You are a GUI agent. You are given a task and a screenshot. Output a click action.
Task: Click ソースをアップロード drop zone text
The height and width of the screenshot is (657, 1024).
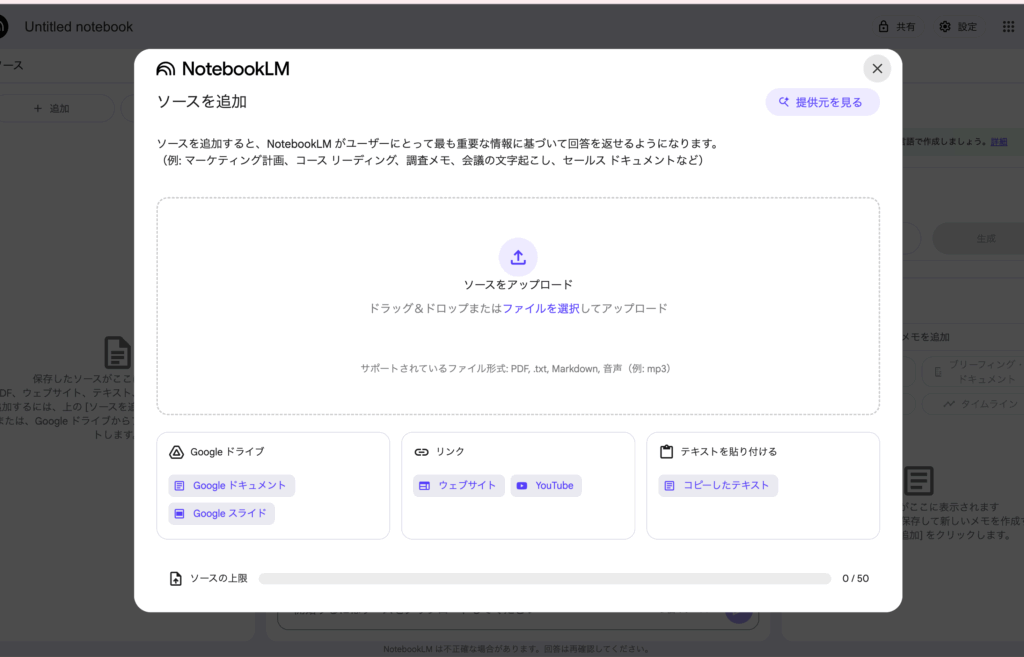point(518,285)
